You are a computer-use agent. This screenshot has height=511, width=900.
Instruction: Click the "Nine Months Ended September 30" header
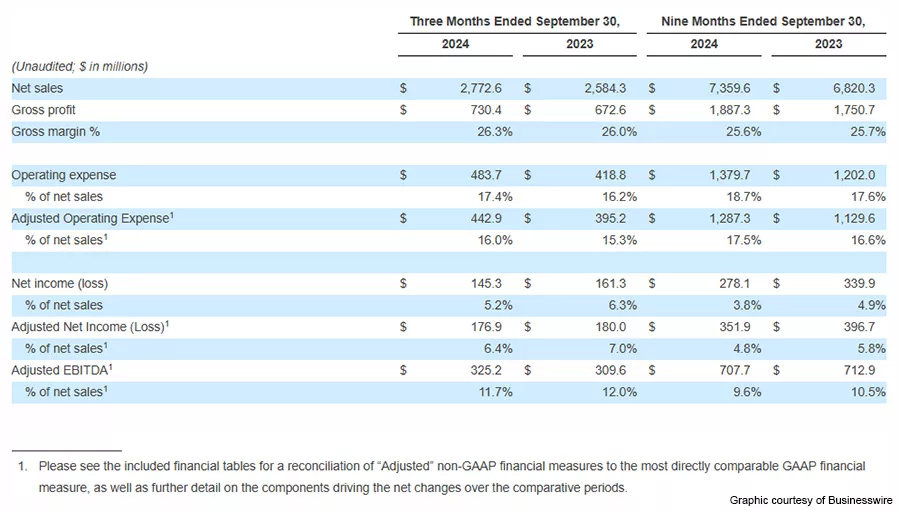tap(763, 21)
